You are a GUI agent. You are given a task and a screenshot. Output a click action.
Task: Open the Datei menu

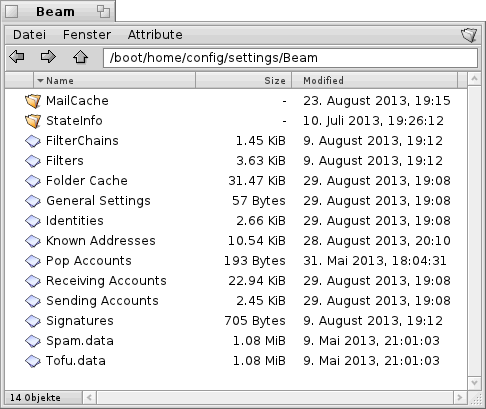point(29,35)
